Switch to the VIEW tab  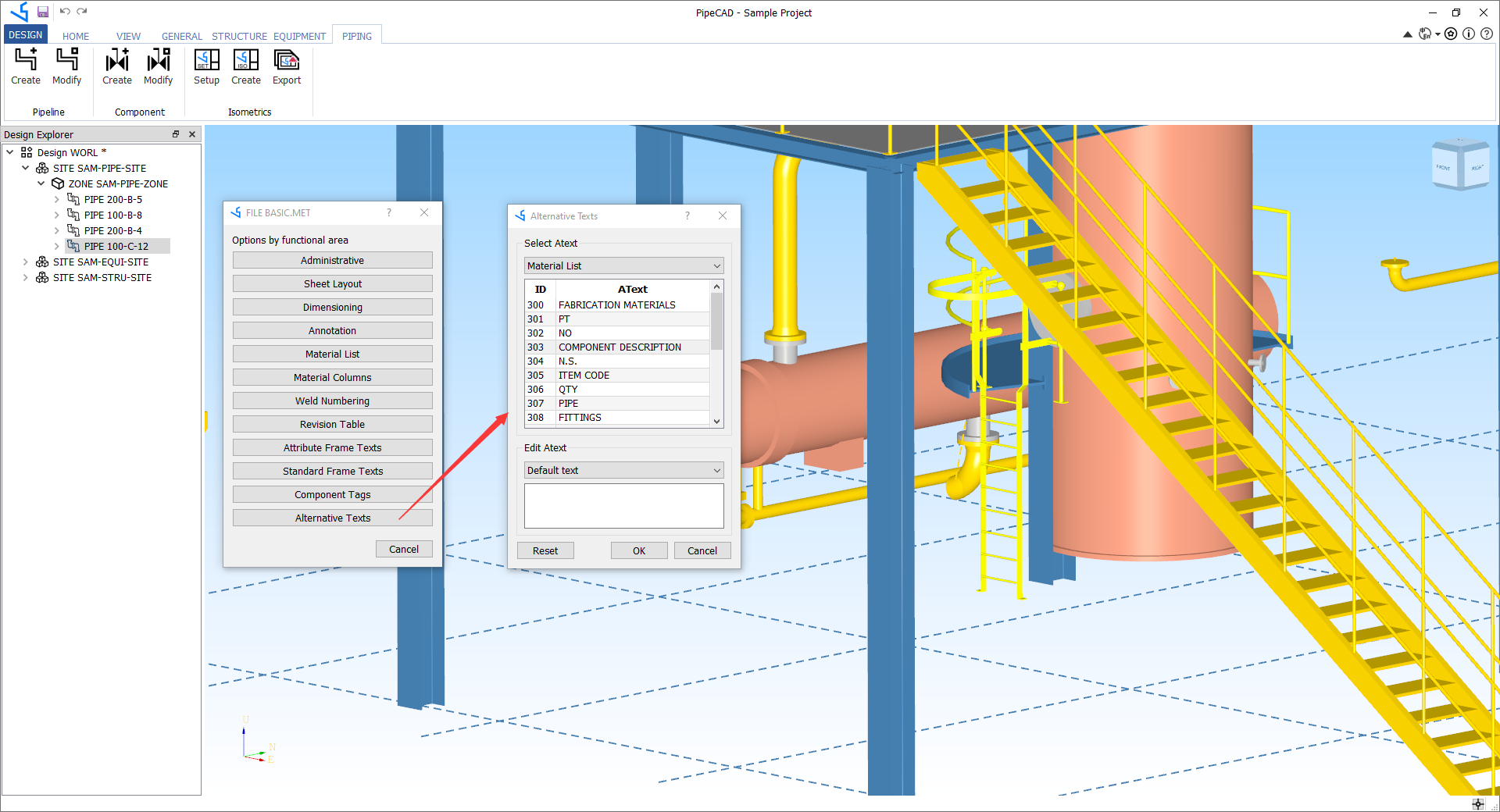pyautogui.click(x=128, y=36)
